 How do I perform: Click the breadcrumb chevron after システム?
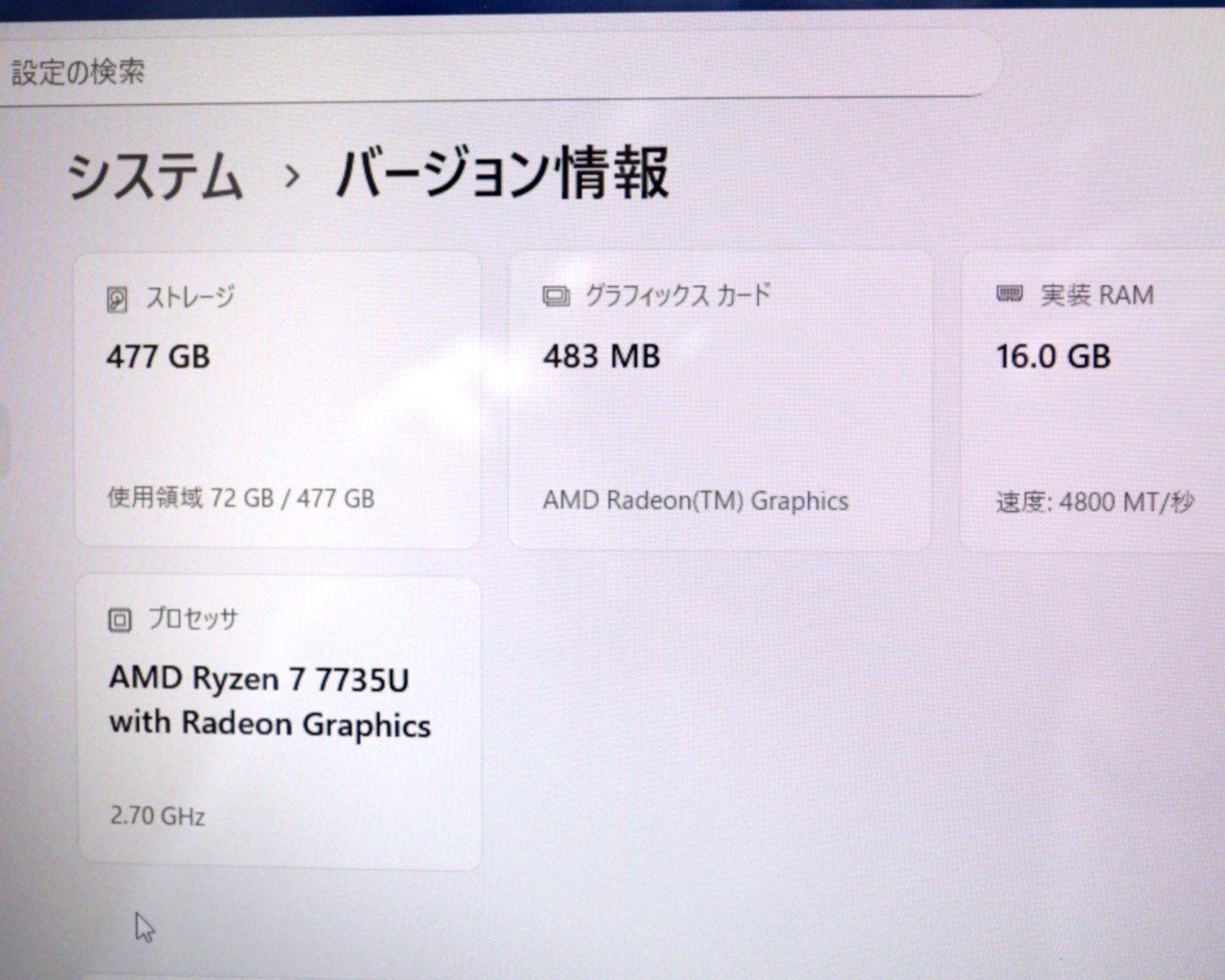(292, 176)
